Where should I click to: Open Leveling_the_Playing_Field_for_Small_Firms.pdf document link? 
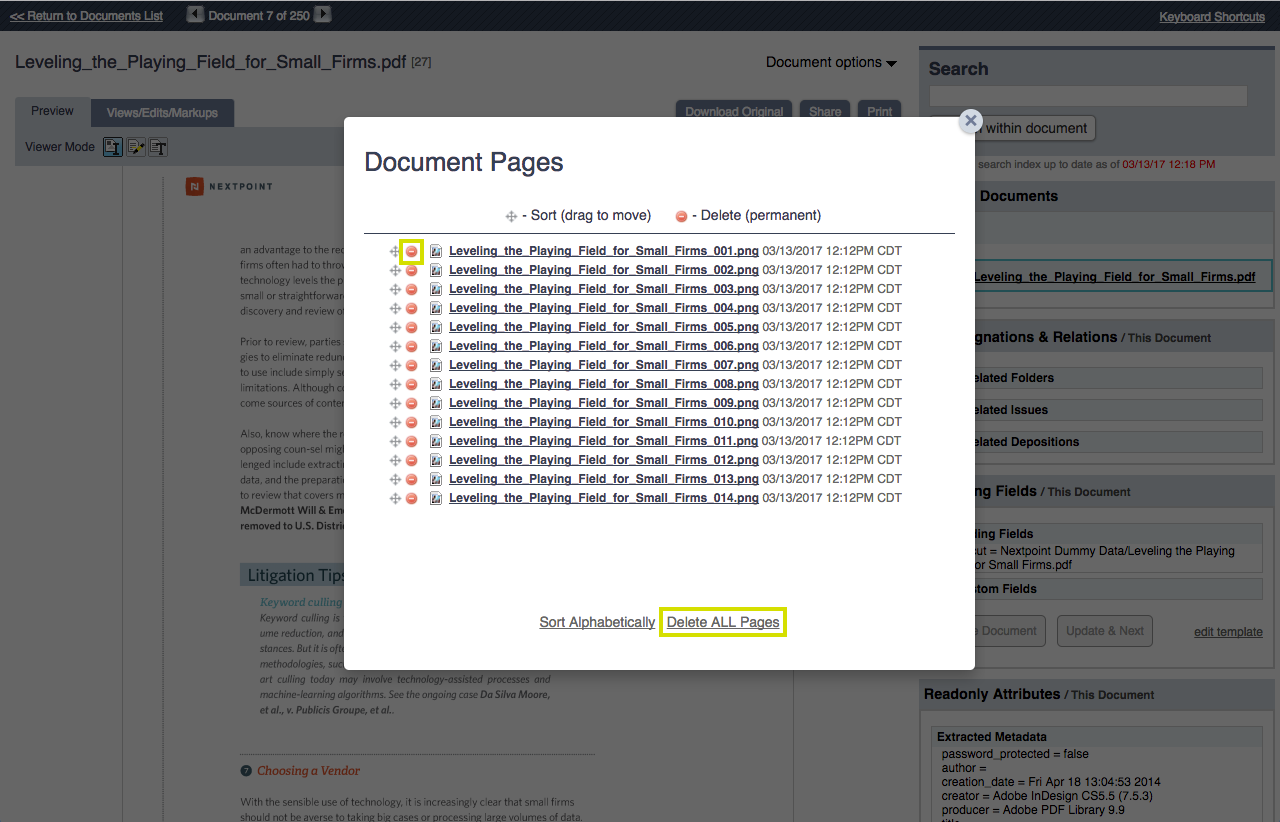tap(1115, 277)
